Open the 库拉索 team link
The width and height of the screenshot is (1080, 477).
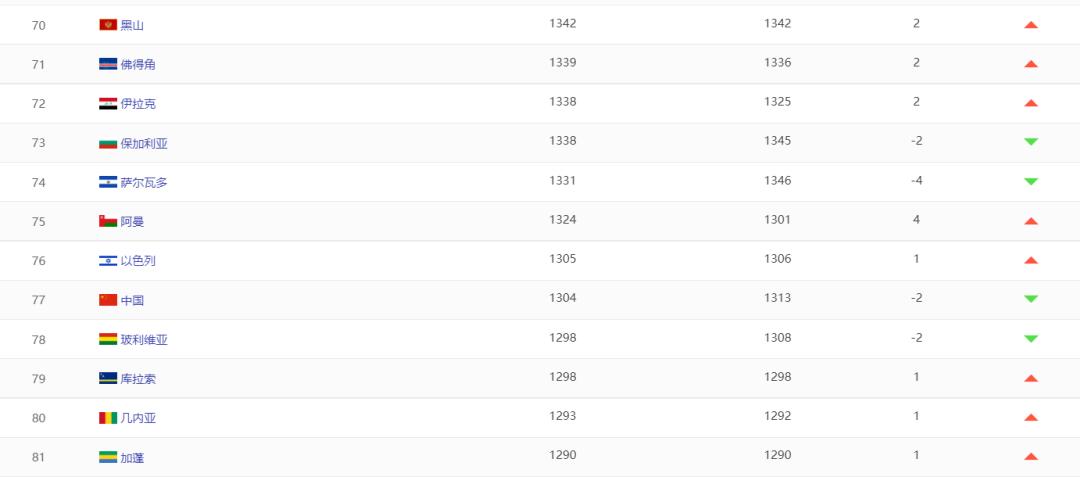coord(138,379)
